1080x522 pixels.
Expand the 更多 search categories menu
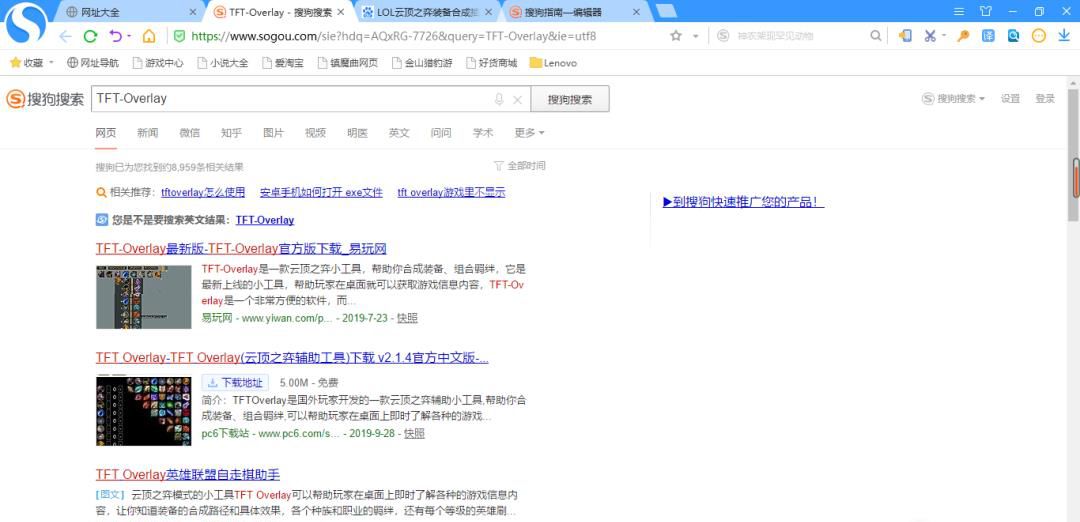[x=529, y=133]
